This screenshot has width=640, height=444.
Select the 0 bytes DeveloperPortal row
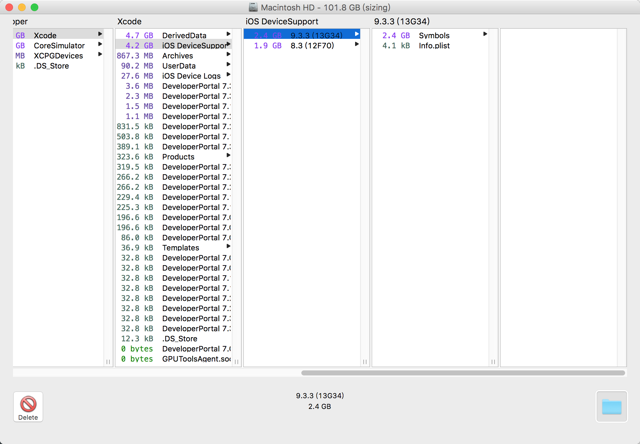(x=174, y=349)
